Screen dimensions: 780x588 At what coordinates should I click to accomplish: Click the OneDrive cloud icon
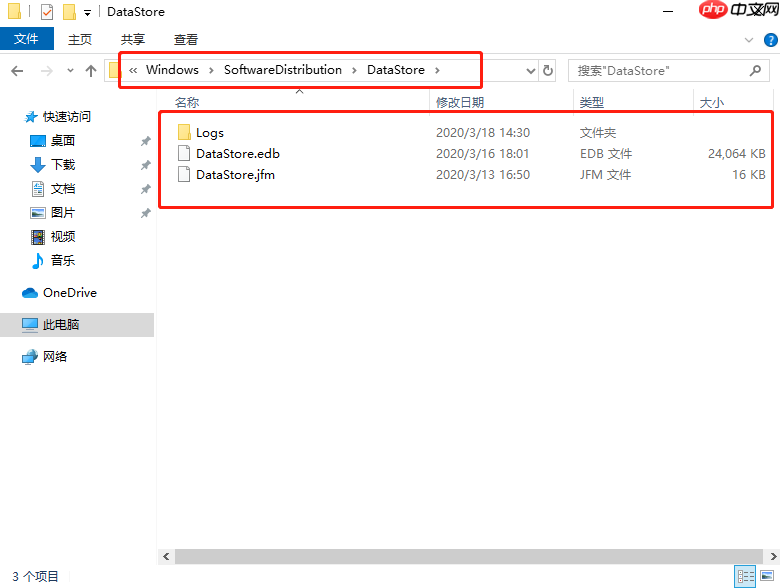pos(30,293)
